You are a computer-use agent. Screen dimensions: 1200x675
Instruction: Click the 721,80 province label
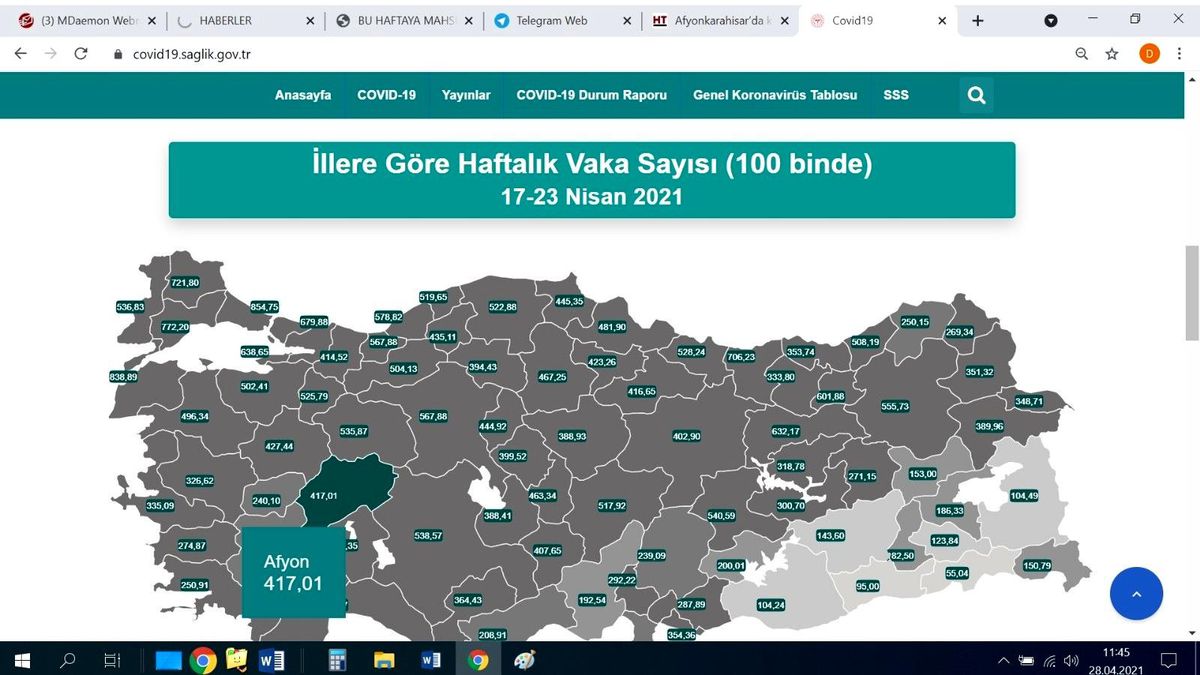pyautogui.click(x=185, y=283)
